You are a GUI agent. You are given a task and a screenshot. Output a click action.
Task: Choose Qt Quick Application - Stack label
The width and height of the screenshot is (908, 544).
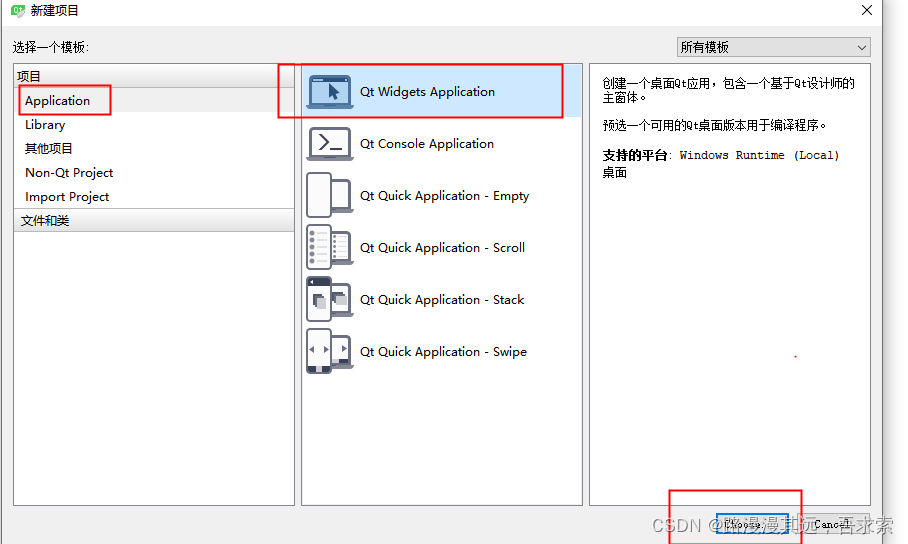(x=442, y=300)
